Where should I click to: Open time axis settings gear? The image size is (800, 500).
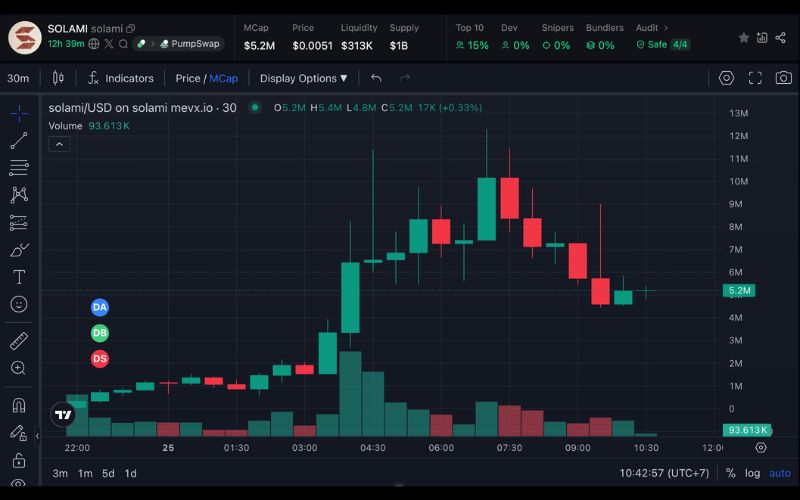(761, 447)
